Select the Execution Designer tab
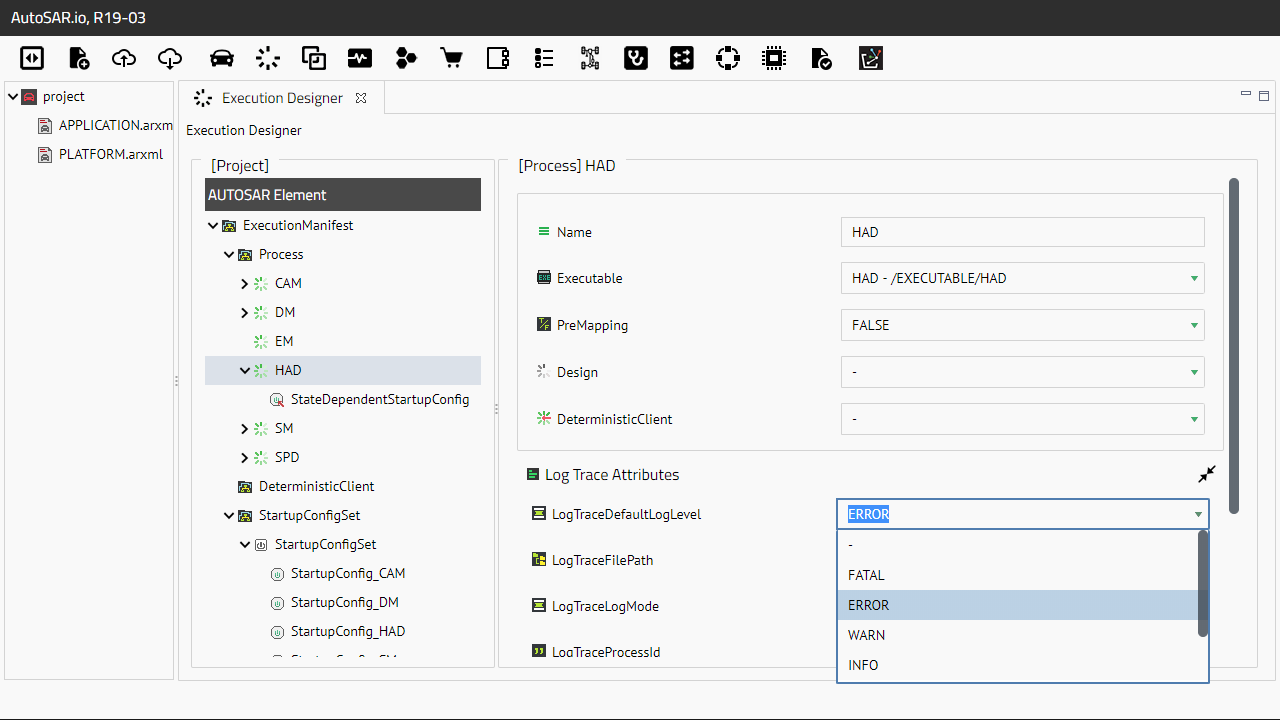1280x720 pixels. point(282,98)
